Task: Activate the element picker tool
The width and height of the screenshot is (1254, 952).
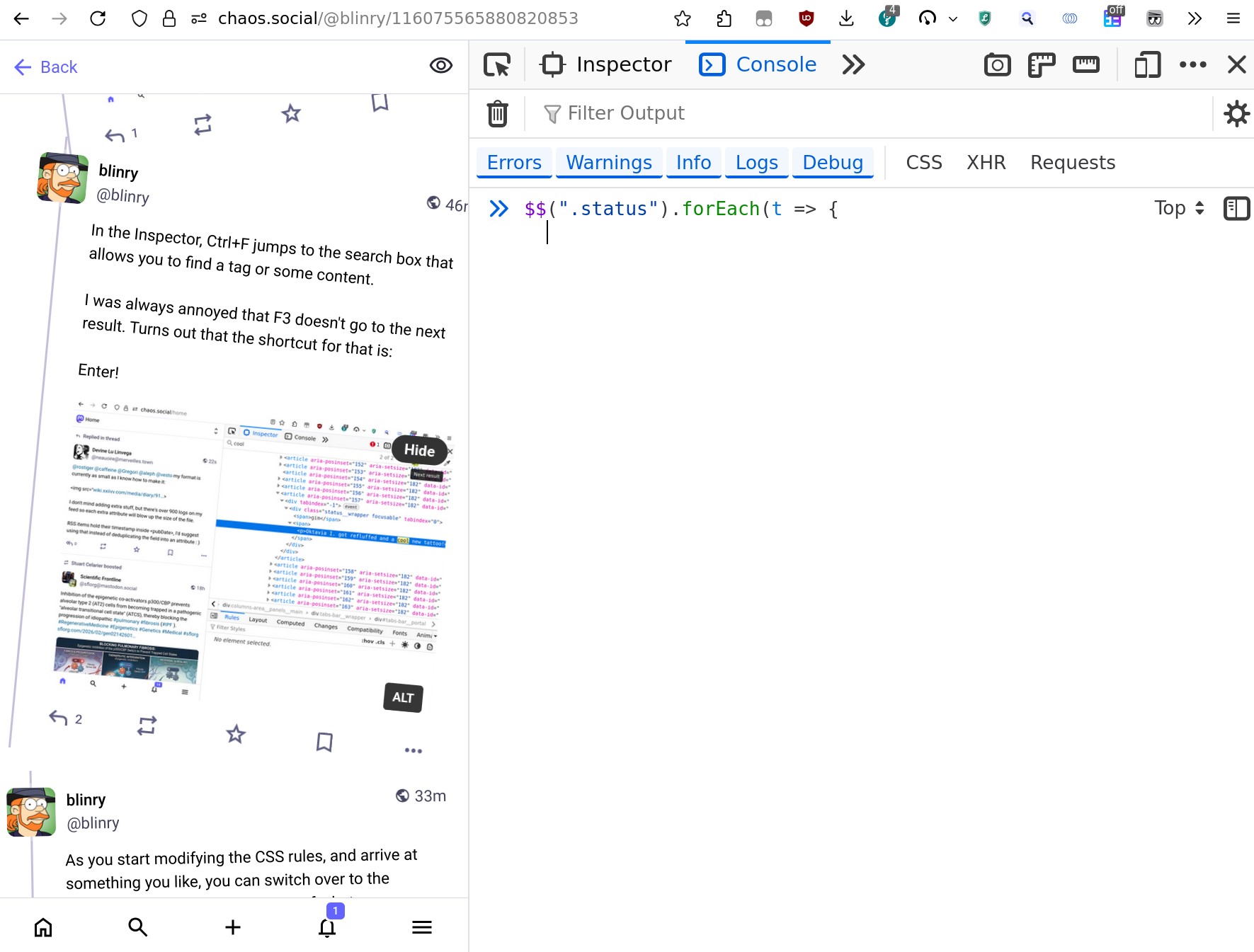Action: (x=497, y=65)
